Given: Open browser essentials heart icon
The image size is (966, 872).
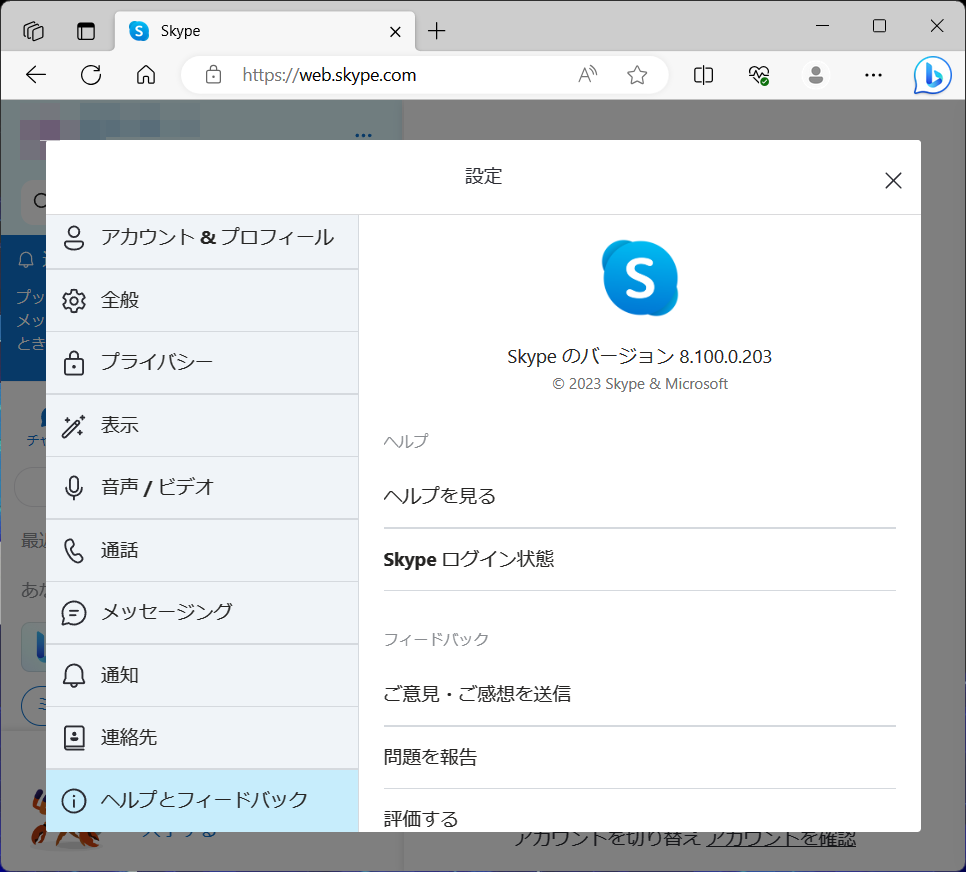Looking at the screenshot, I should pyautogui.click(x=759, y=75).
